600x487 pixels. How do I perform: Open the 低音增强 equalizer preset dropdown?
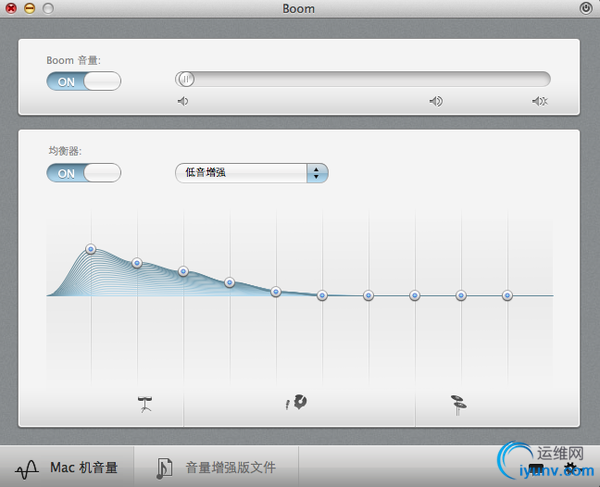[251, 173]
